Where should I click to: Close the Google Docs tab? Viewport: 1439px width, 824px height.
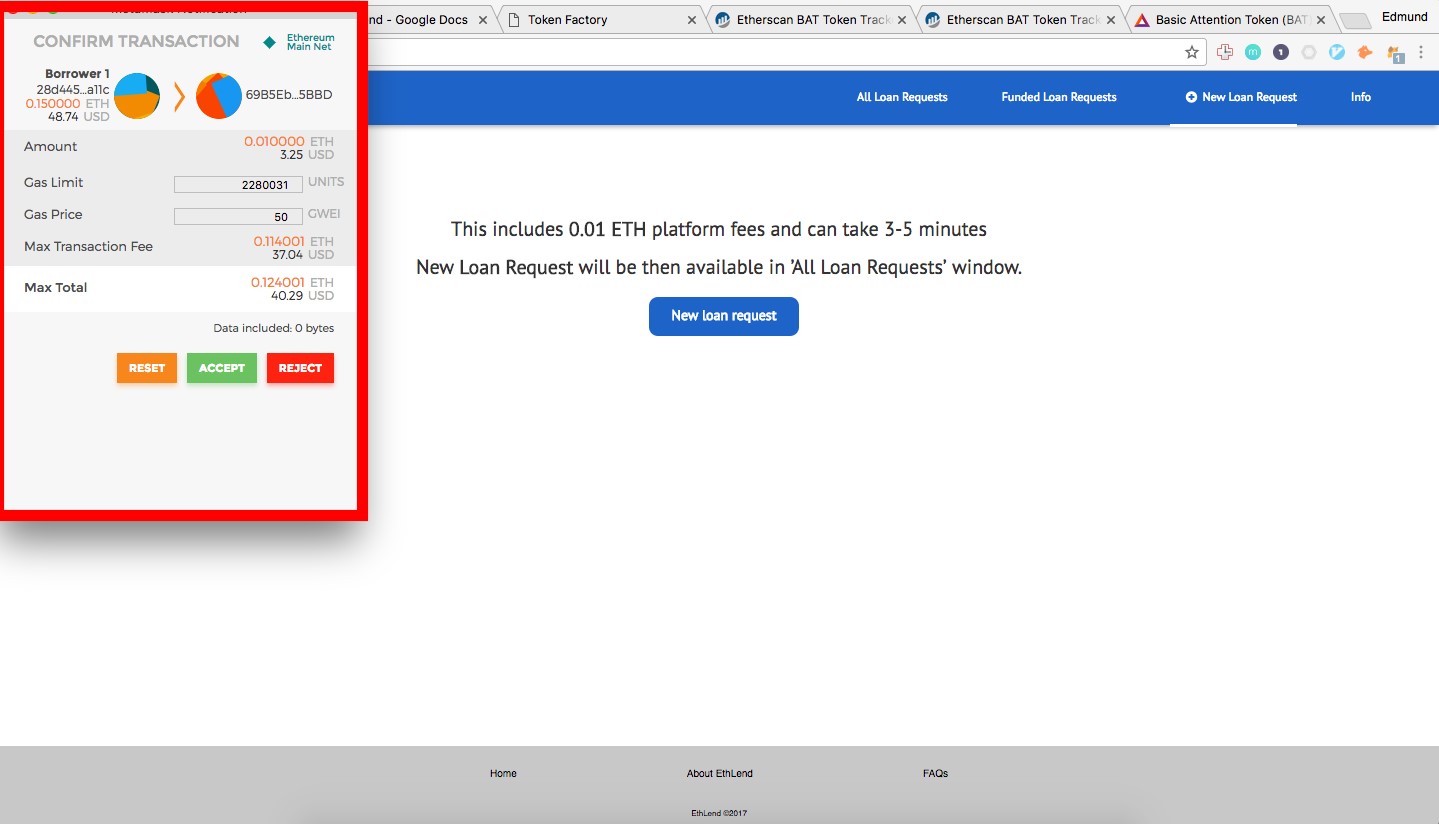(483, 20)
